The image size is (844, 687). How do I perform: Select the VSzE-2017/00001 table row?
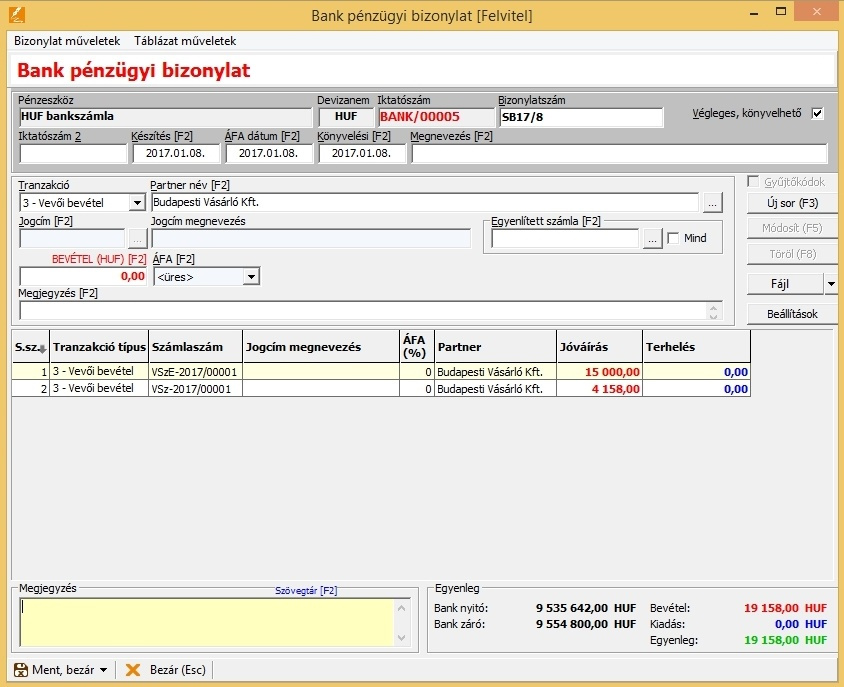click(195, 371)
